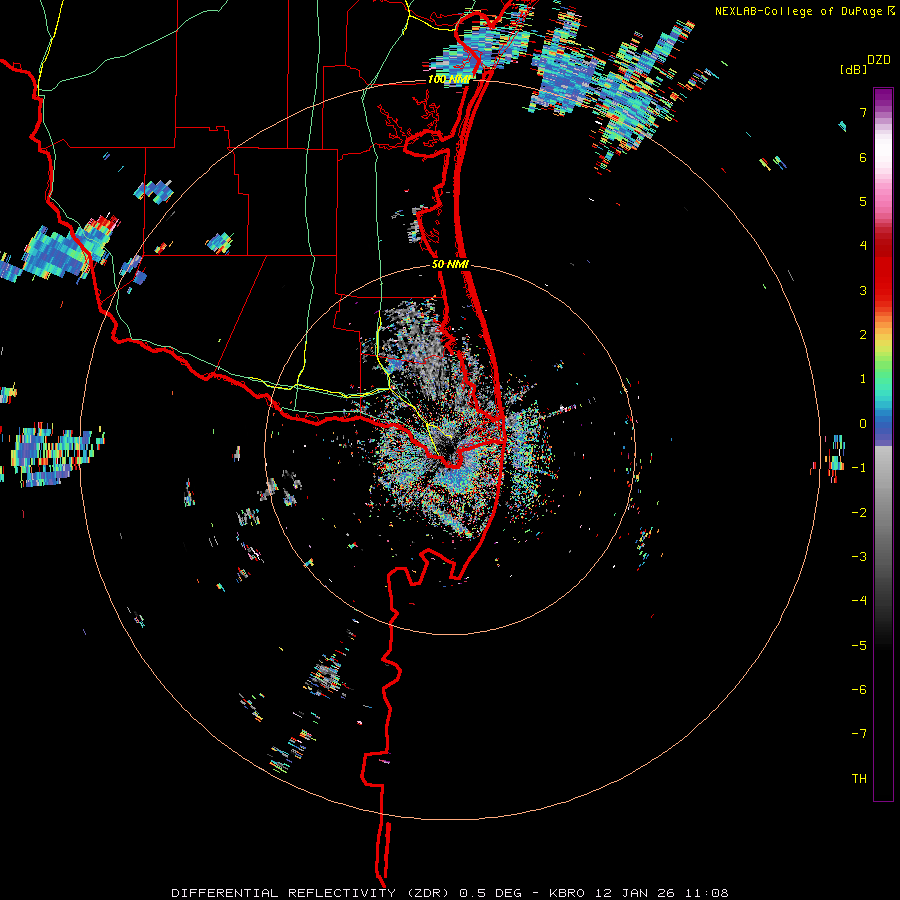Click the positive 7 value on the dB scale
This screenshot has height=900, width=900.
click(x=863, y=112)
